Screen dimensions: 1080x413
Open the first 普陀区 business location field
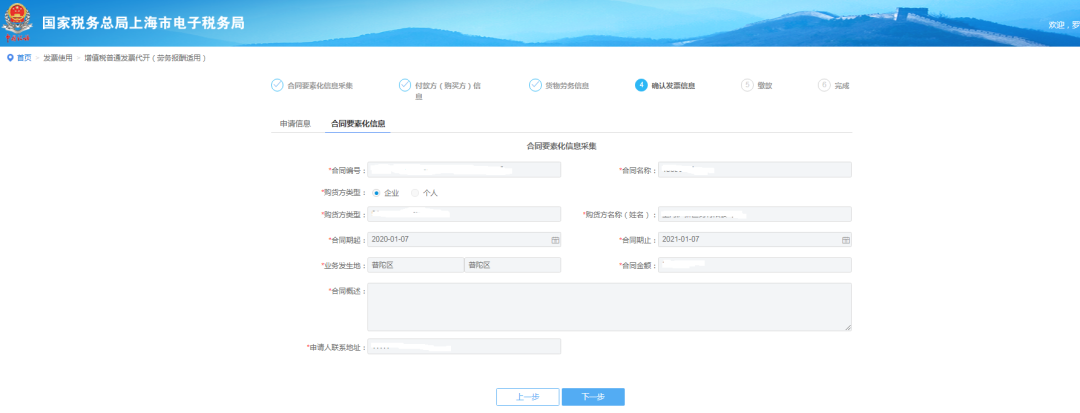coord(415,265)
